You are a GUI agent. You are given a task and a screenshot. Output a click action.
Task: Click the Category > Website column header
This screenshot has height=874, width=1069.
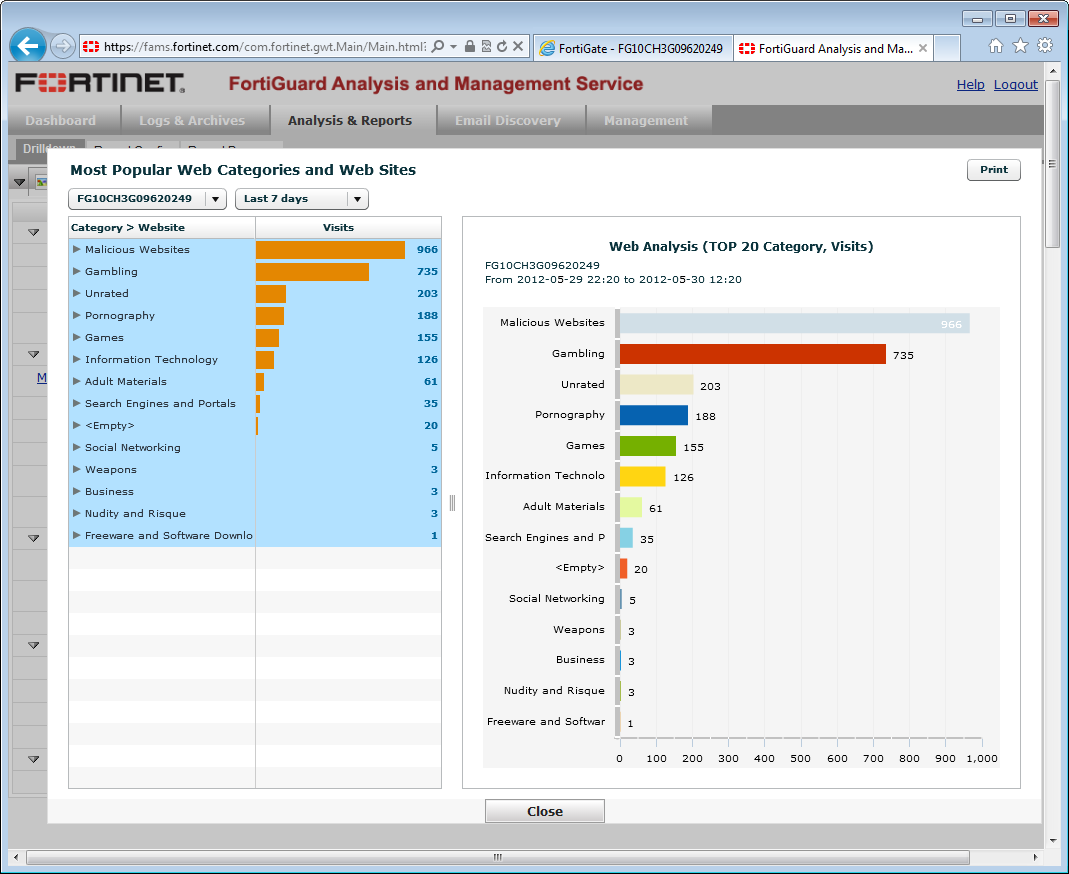click(x=162, y=228)
